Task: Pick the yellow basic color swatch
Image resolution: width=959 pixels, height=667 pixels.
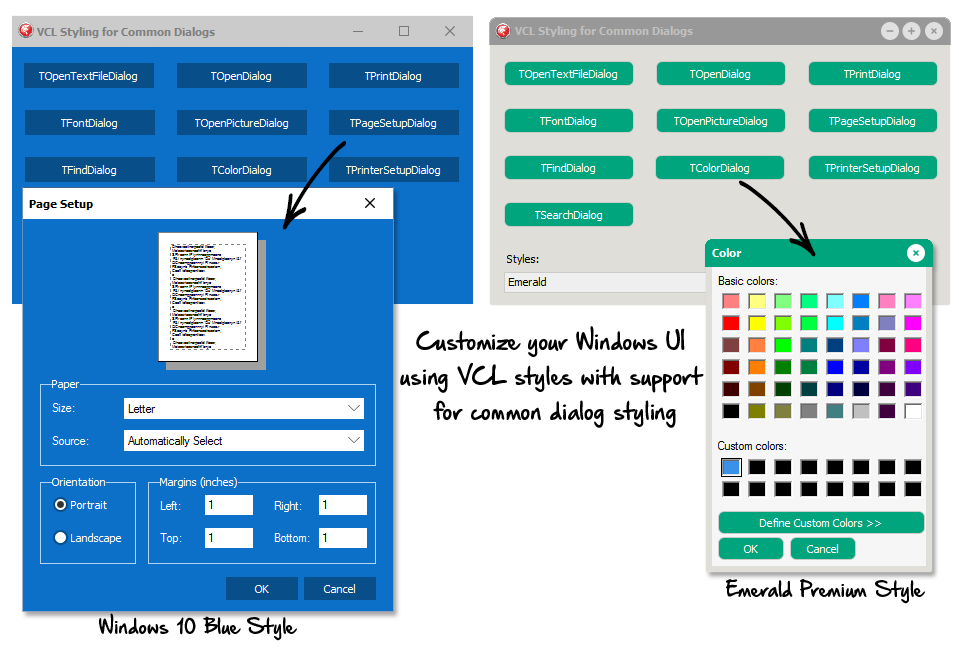Action: pyautogui.click(x=757, y=323)
